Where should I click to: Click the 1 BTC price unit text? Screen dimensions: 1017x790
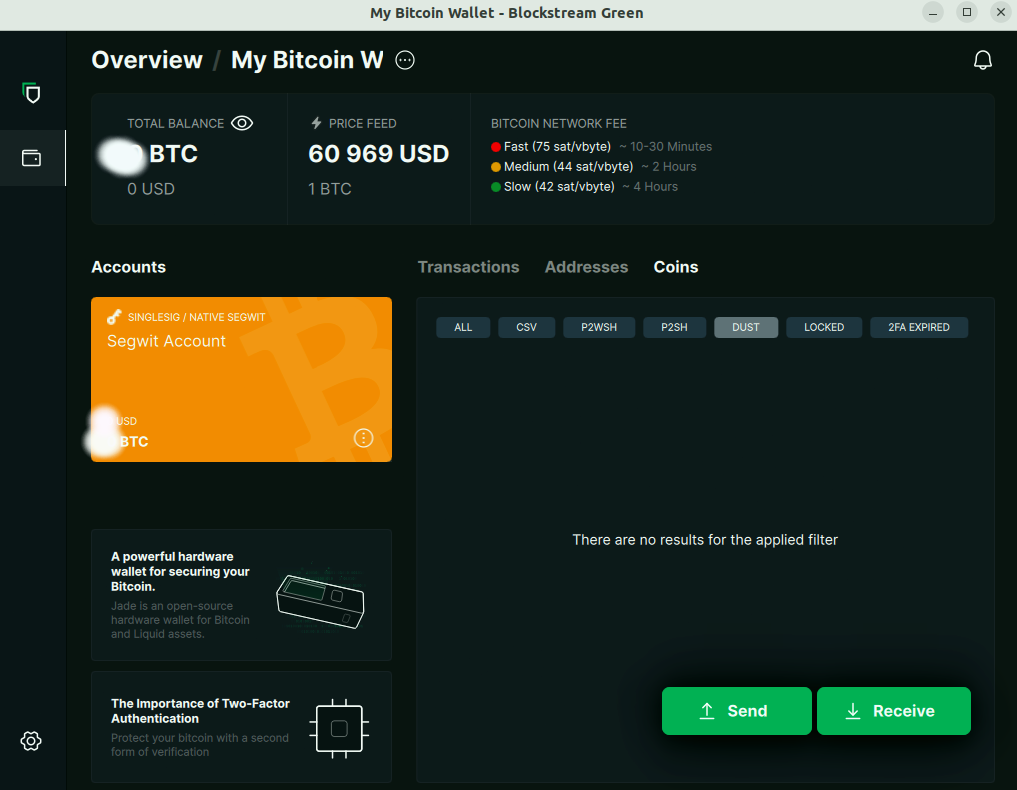click(x=329, y=189)
